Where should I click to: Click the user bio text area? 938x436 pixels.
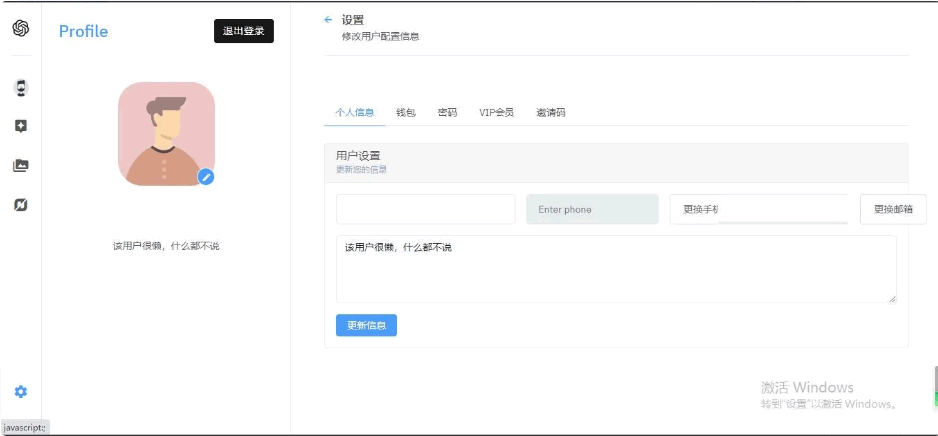click(x=615, y=270)
